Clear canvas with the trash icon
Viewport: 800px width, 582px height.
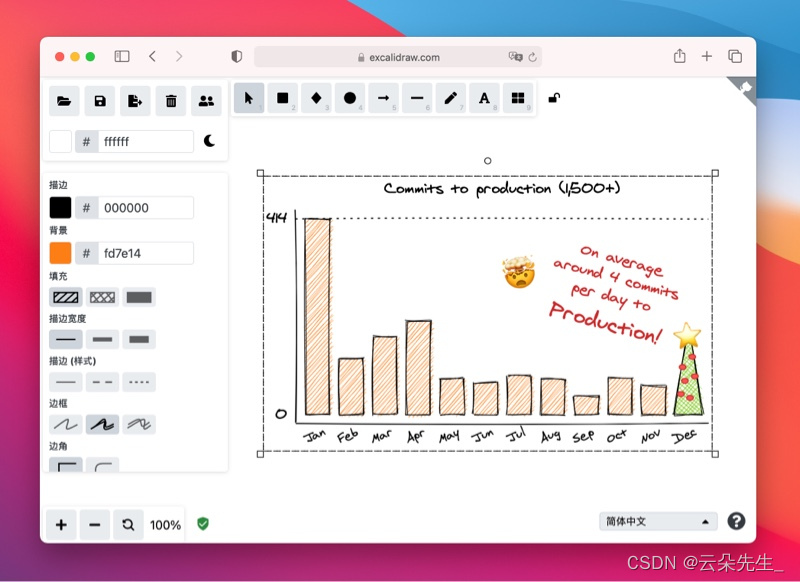pos(171,101)
